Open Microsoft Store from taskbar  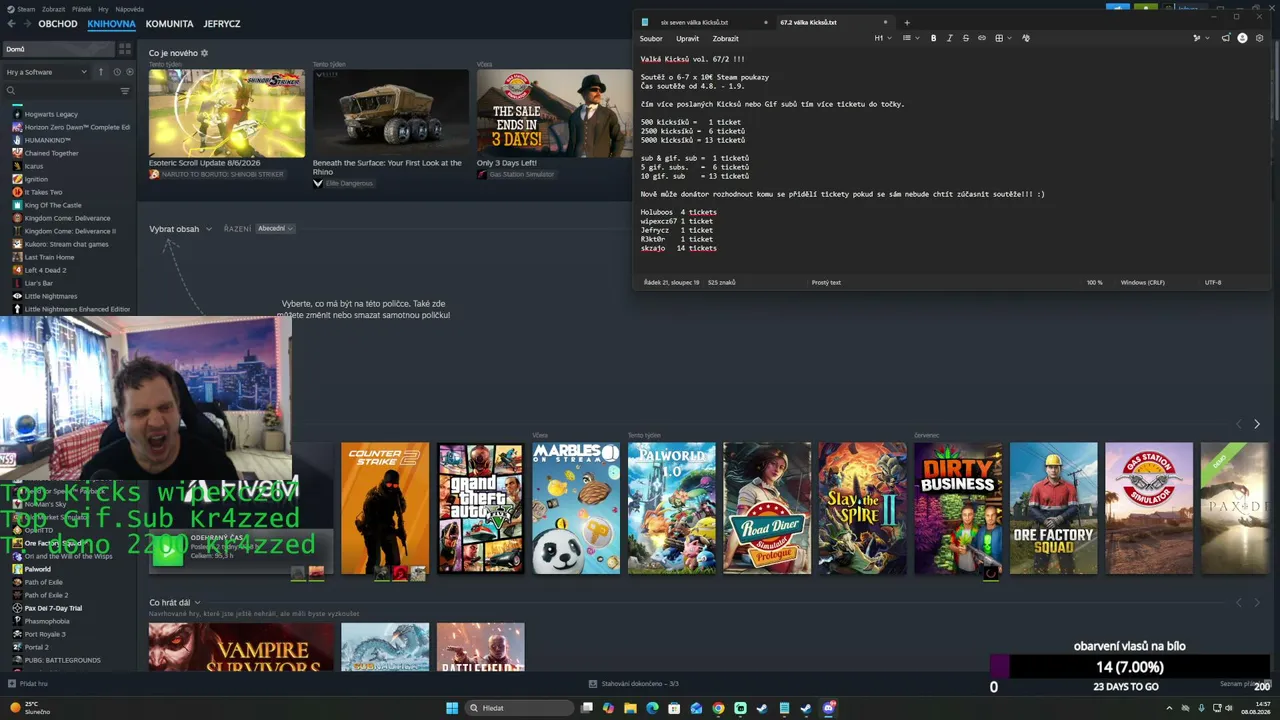click(674, 708)
